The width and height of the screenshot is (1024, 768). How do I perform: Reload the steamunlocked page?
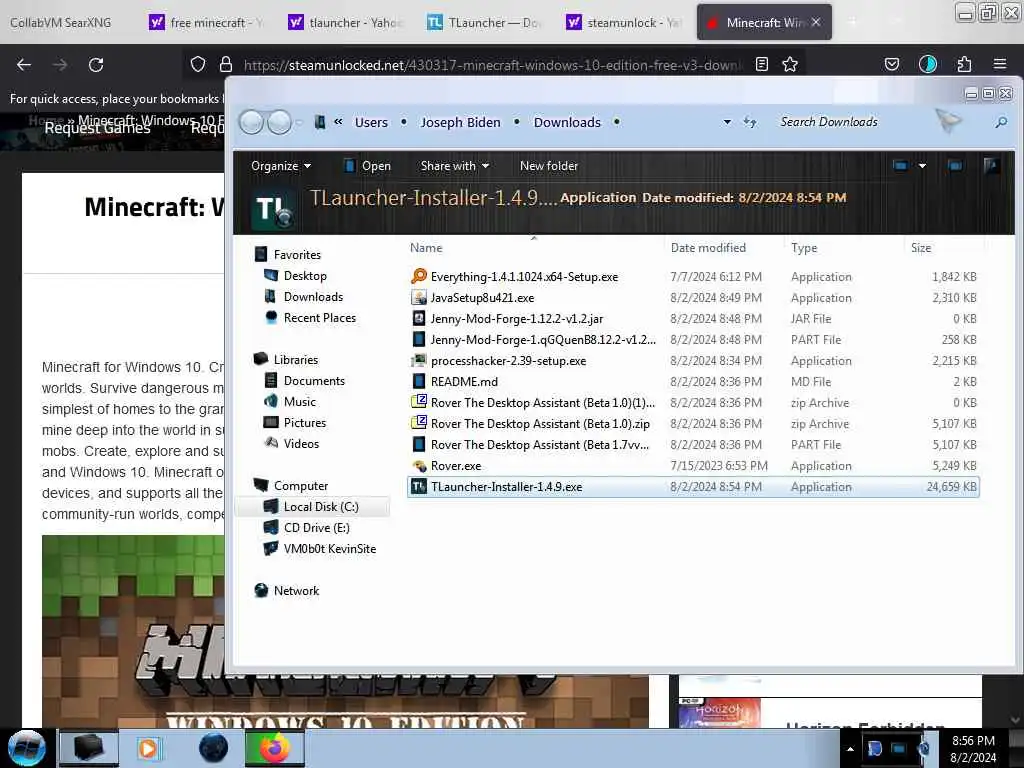96,65
